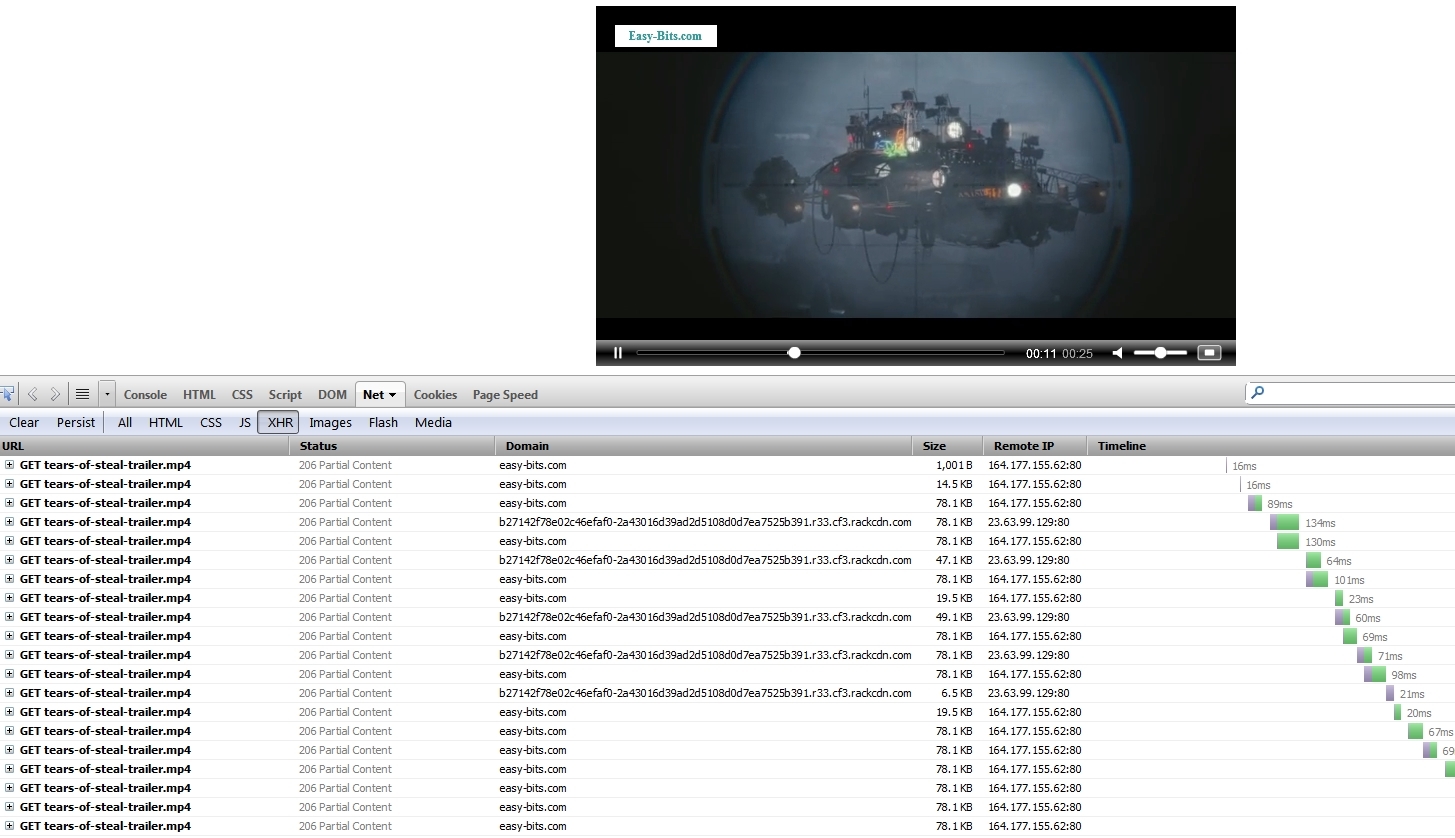
Task: Switch to the DOM panel tab
Action: pos(332,395)
